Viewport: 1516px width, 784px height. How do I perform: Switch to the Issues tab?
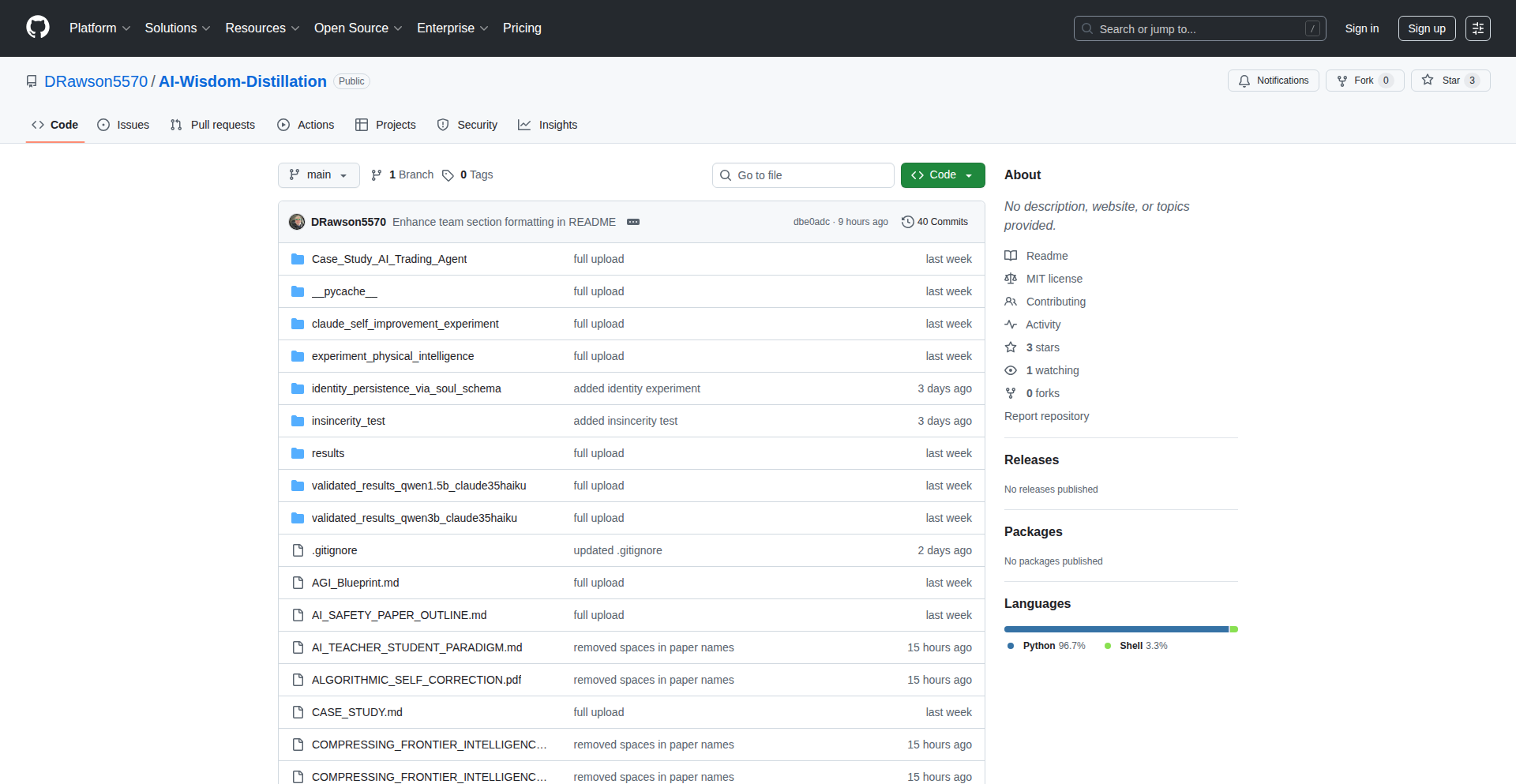pos(123,125)
